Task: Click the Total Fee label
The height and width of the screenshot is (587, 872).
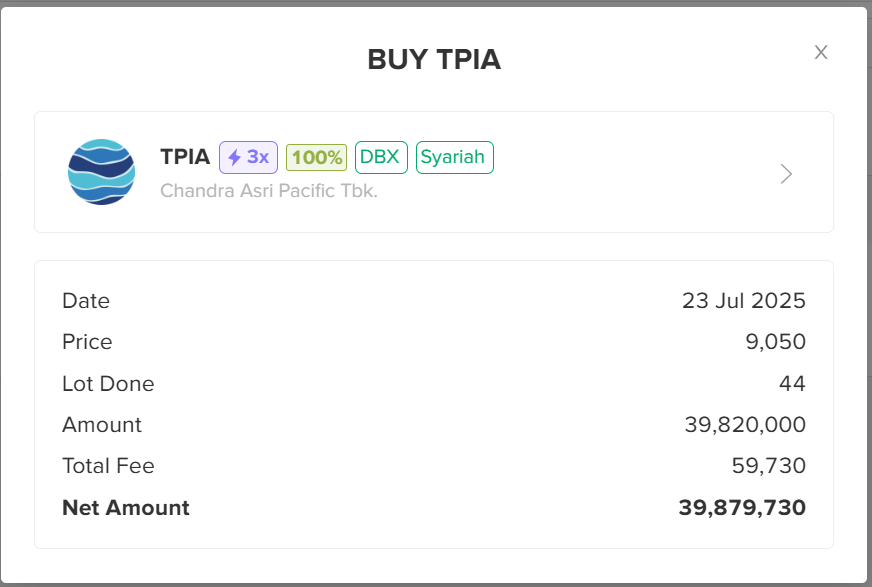Action: point(108,466)
